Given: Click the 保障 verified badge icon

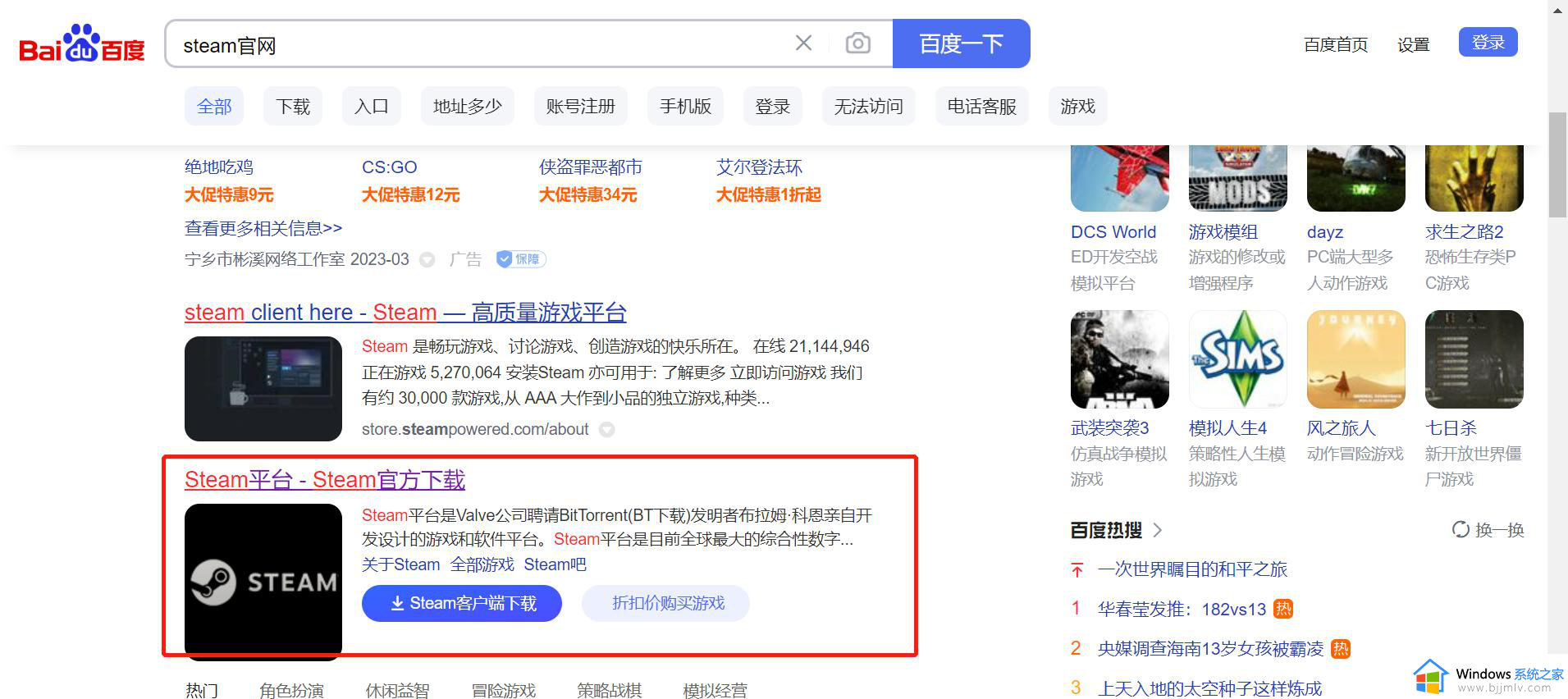Looking at the screenshot, I should tap(521, 259).
